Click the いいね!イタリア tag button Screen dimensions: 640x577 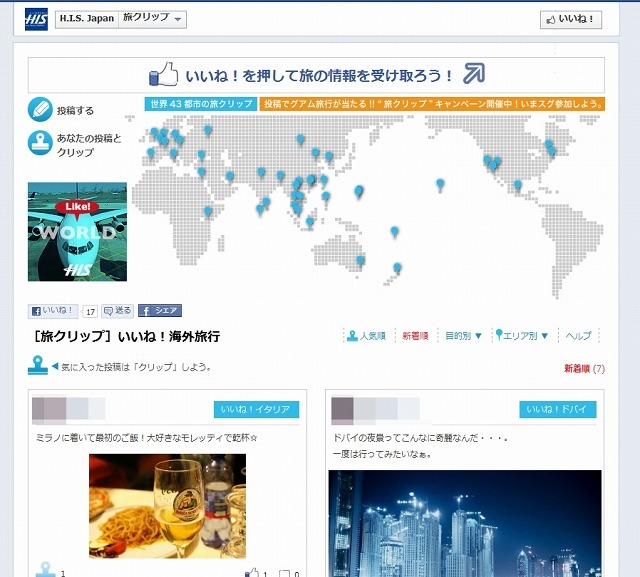pyautogui.click(x=256, y=409)
